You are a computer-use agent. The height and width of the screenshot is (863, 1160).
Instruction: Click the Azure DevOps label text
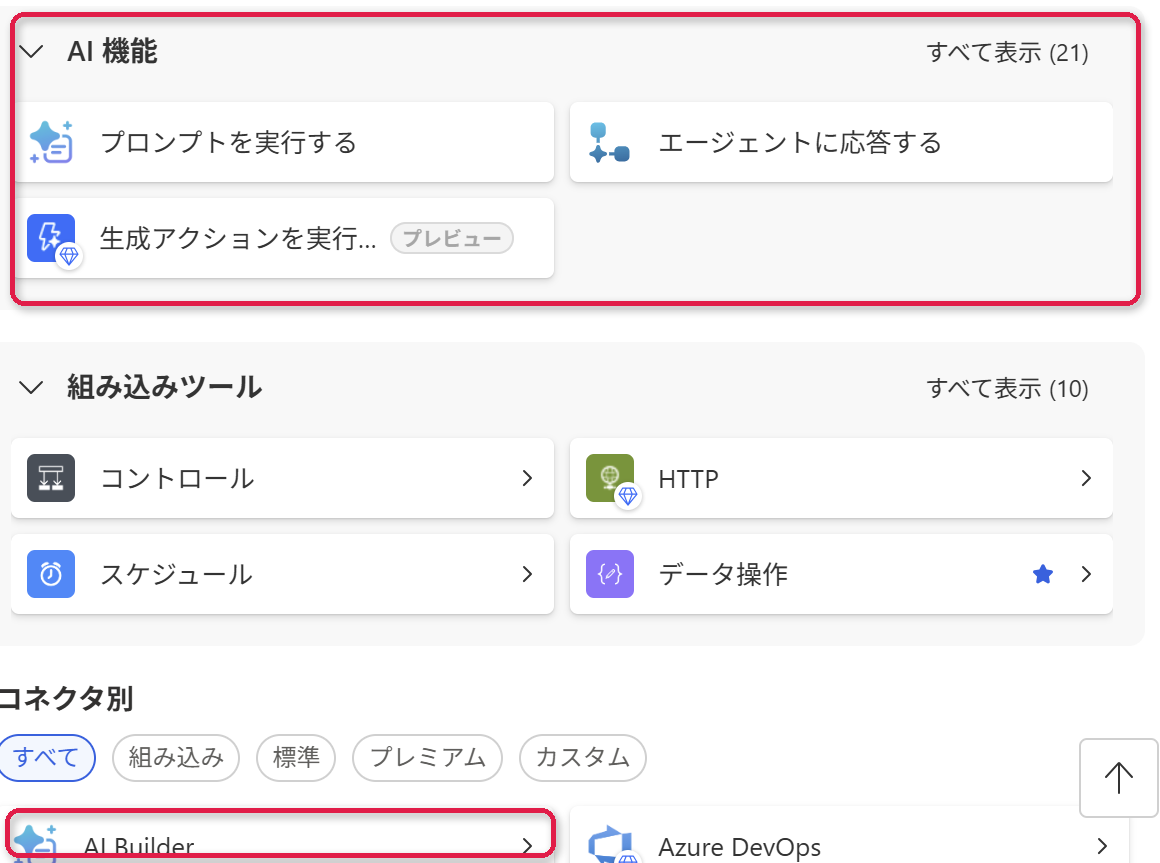pos(740,847)
